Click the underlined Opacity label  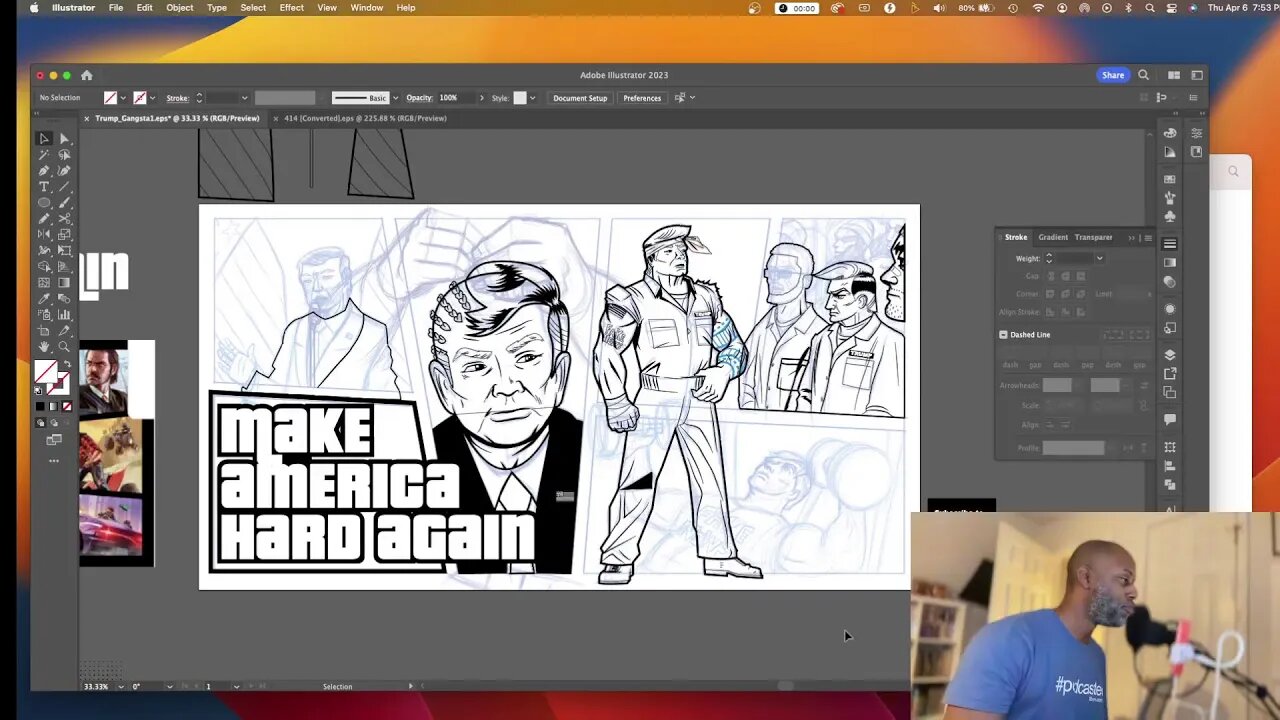click(x=419, y=98)
